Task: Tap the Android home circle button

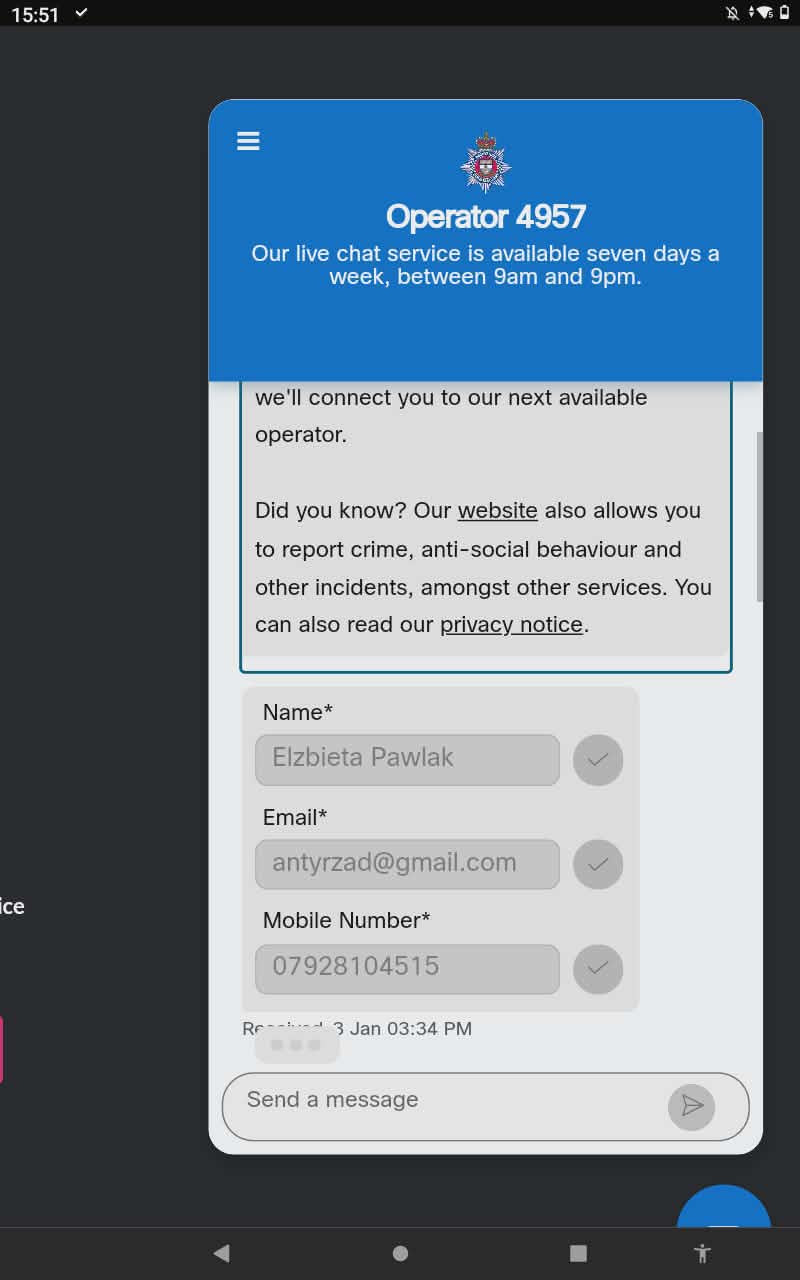Action: click(x=400, y=1253)
